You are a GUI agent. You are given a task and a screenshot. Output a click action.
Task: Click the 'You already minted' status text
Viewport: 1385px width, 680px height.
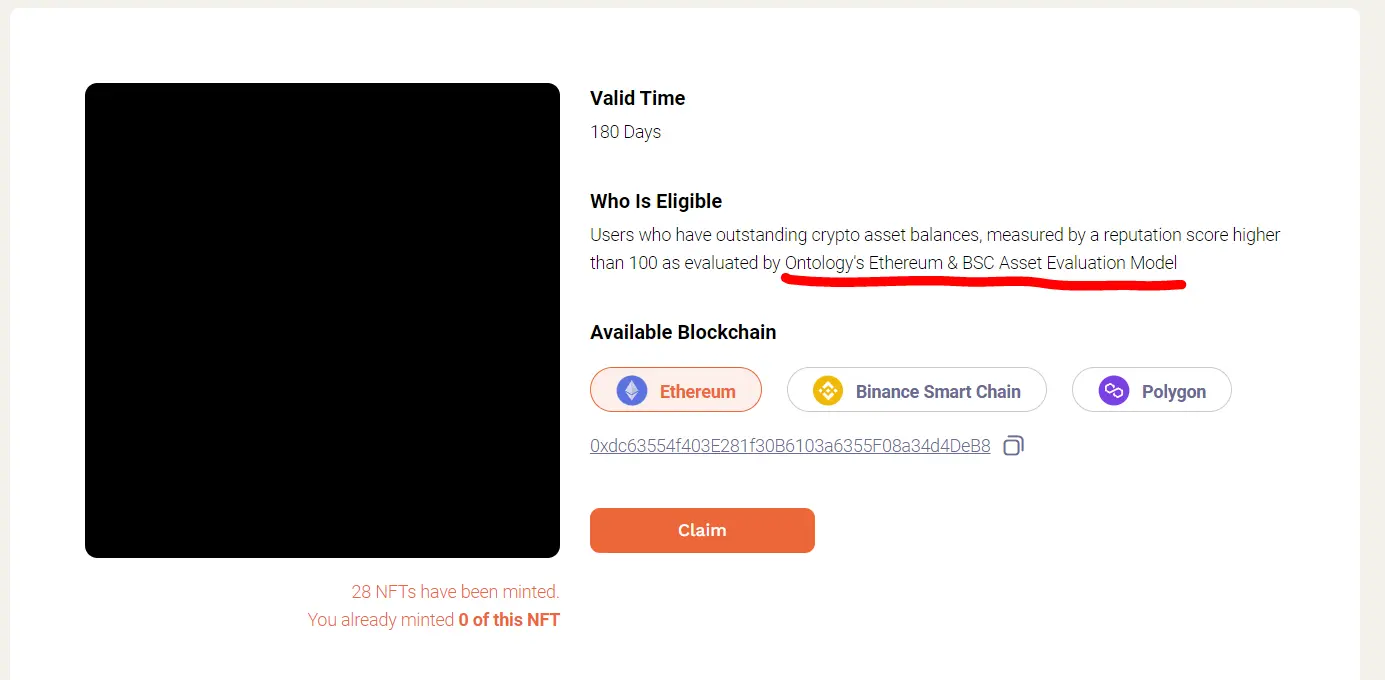click(x=381, y=620)
